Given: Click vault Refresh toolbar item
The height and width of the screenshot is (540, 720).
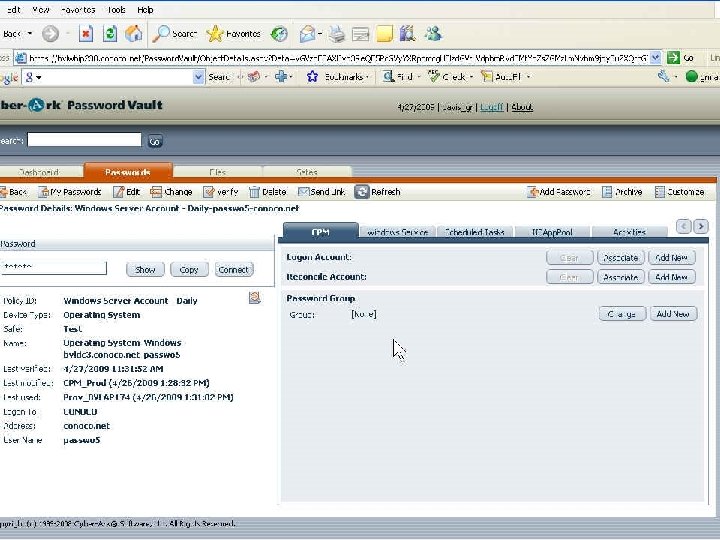Looking at the screenshot, I should click(377, 192).
